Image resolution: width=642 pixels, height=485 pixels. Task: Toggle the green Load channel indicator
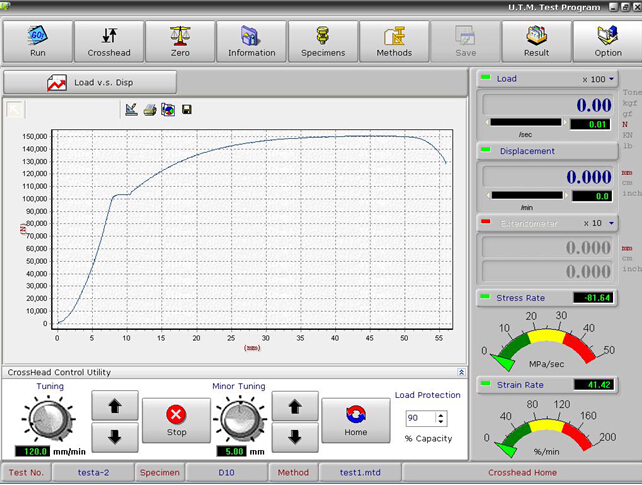(x=486, y=78)
